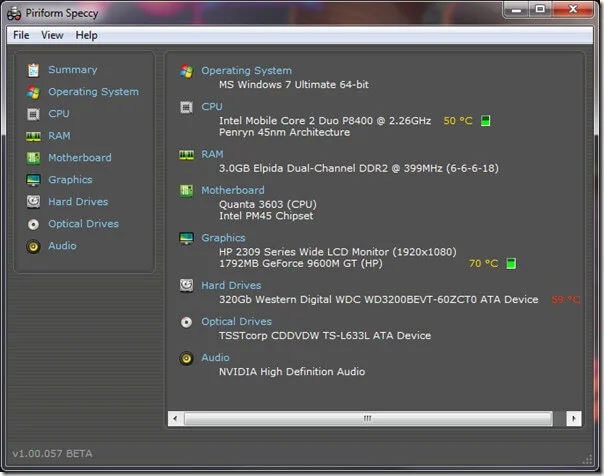Open the Optical Drives heading in main panel

click(x=236, y=322)
